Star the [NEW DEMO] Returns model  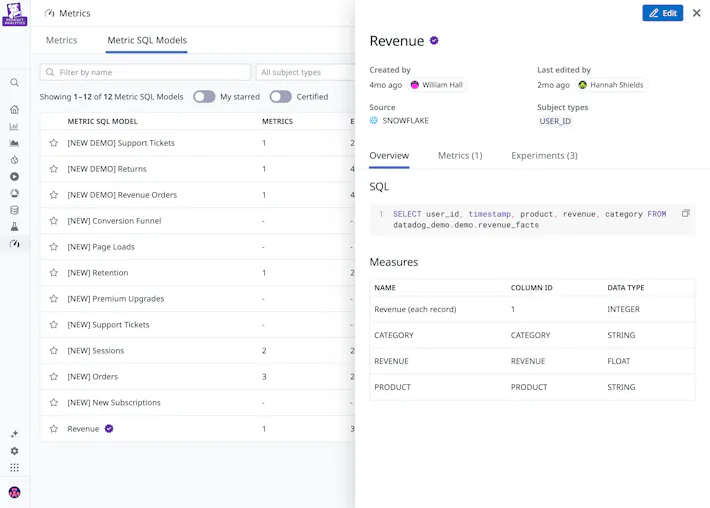pos(54,169)
